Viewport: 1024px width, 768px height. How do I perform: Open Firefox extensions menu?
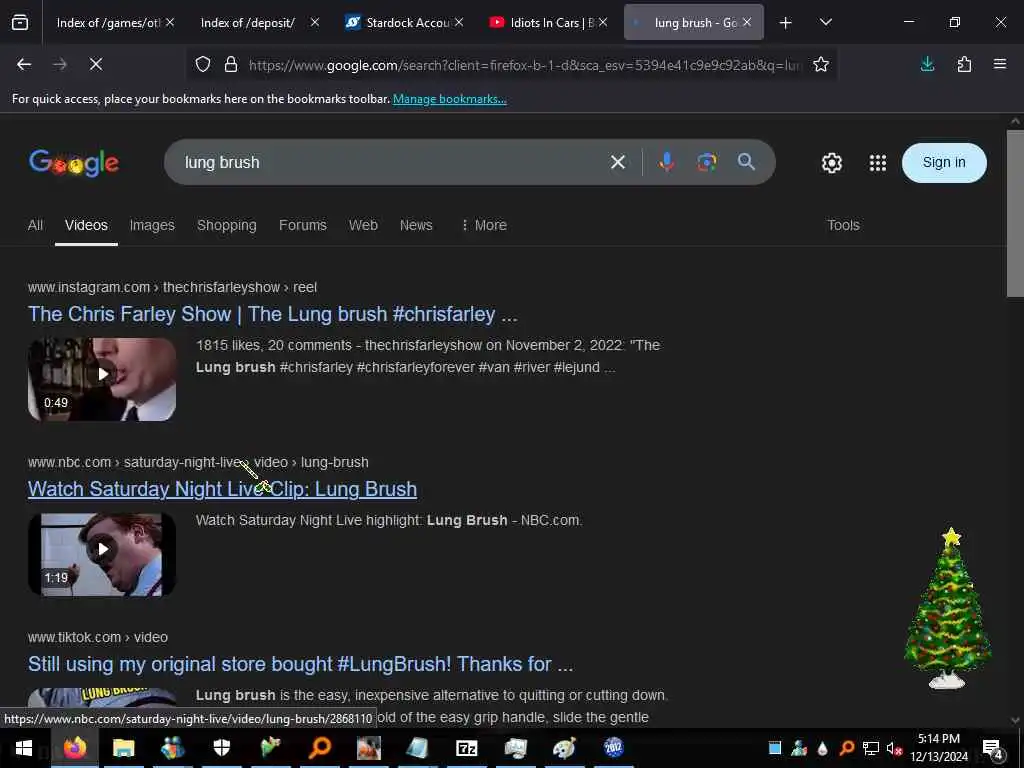pyautogui.click(x=964, y=64)
